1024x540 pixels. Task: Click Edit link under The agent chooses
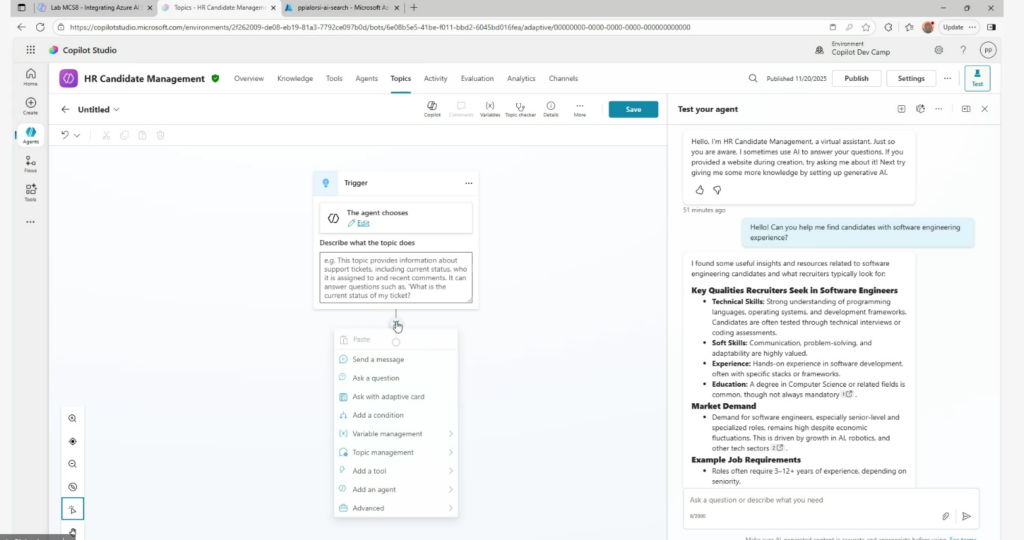tap(363, 223)
